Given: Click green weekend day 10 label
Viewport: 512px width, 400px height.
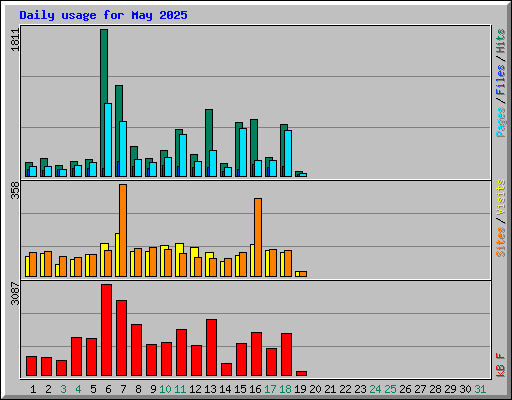Looking at the screenshot, I should point(165,389).
